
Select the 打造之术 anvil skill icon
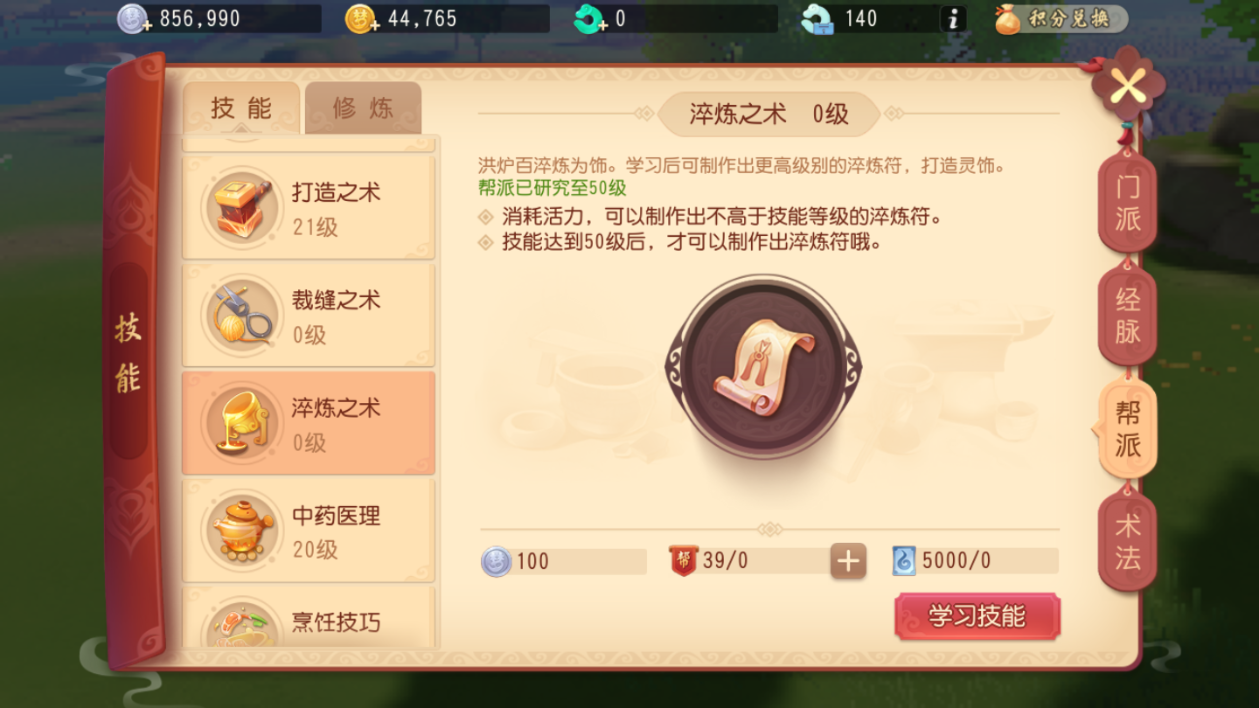tap(240, 207)
